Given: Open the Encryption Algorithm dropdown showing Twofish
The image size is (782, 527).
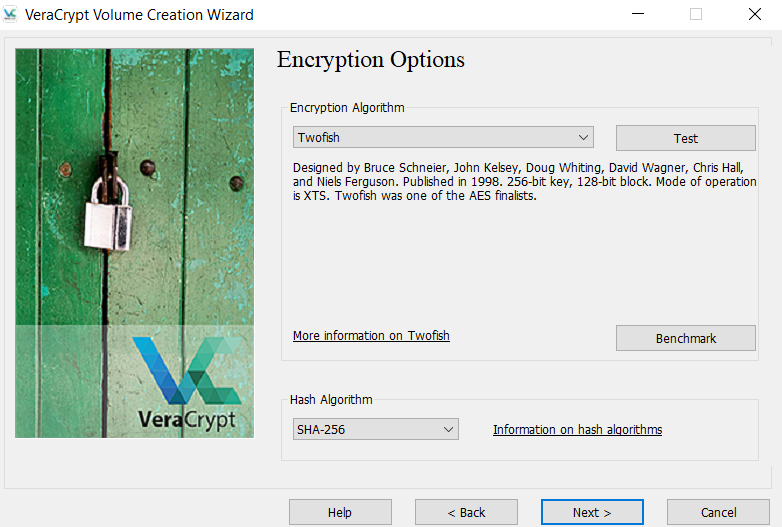Looking at the screenshot, I should [443, 137].
